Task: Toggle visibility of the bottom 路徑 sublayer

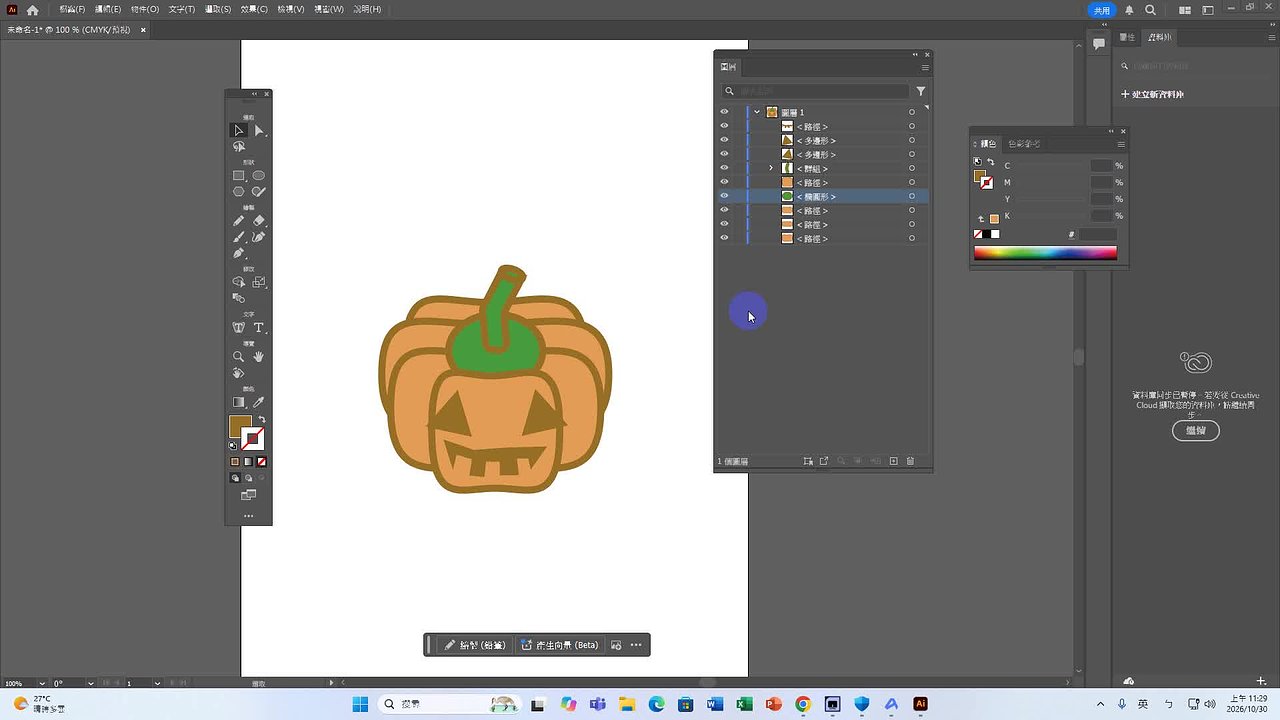Action: point(724,238)
